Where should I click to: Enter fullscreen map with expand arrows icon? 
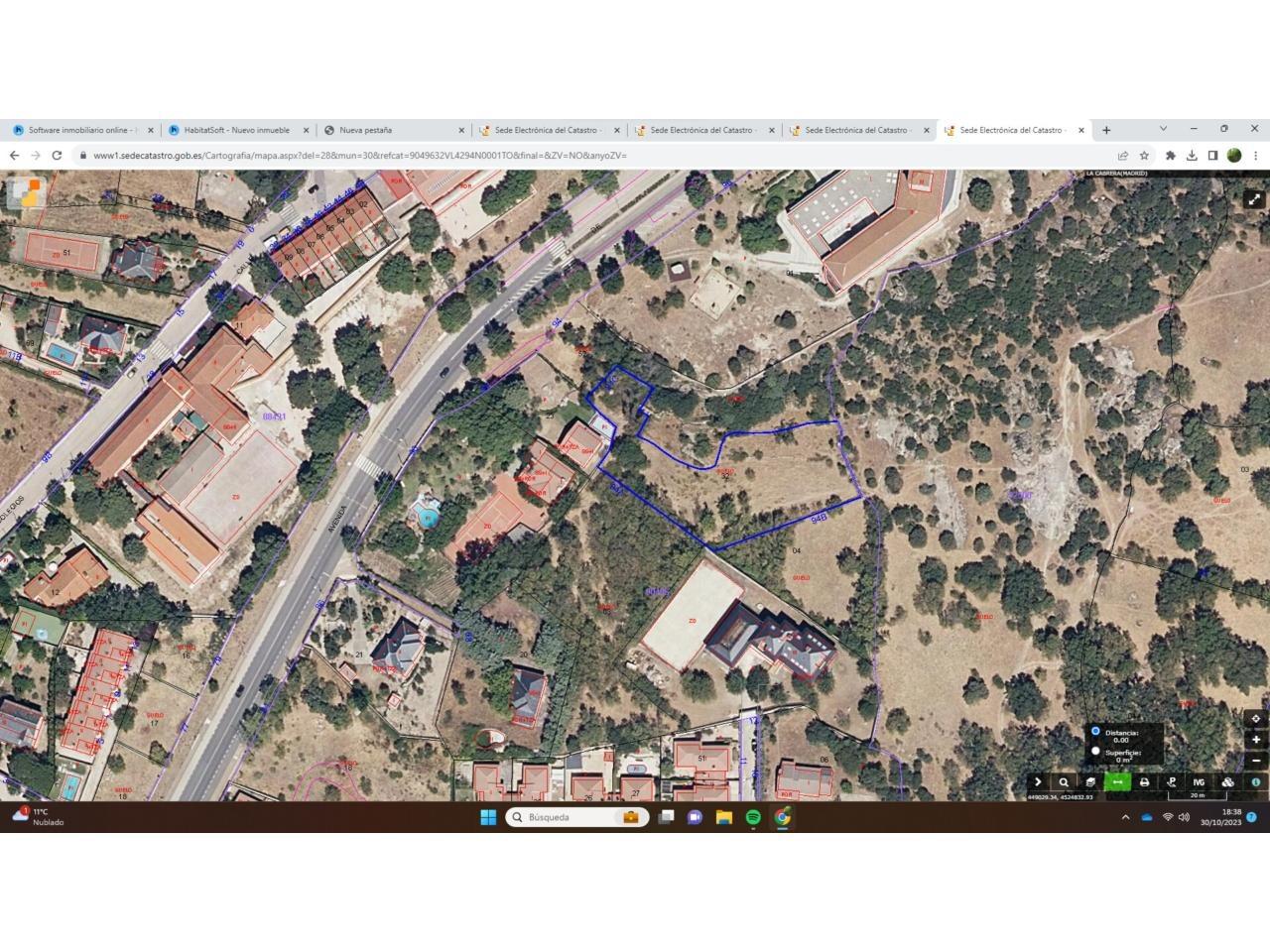(1254, 198)
